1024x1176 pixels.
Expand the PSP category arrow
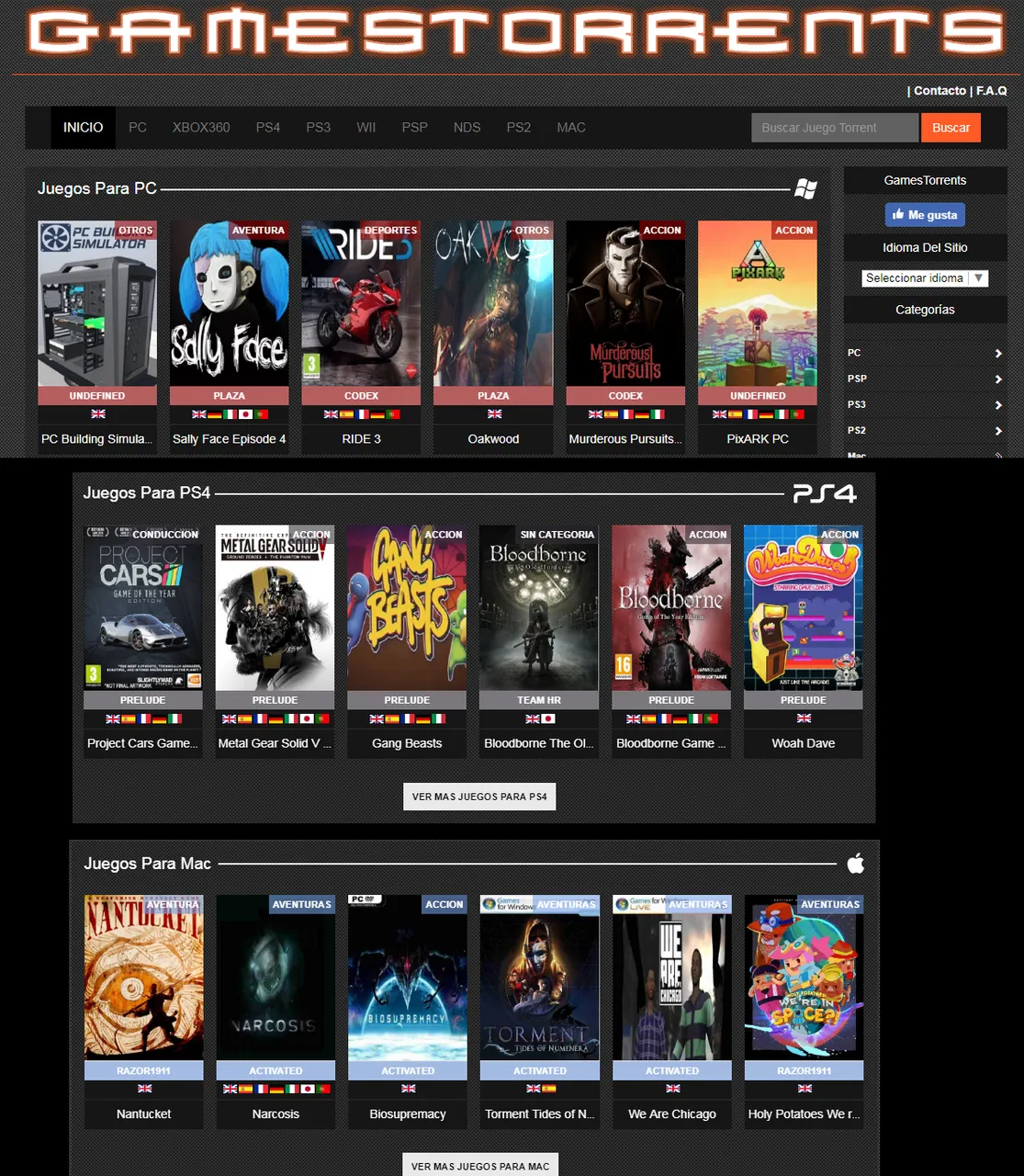[x=998, y=379]
